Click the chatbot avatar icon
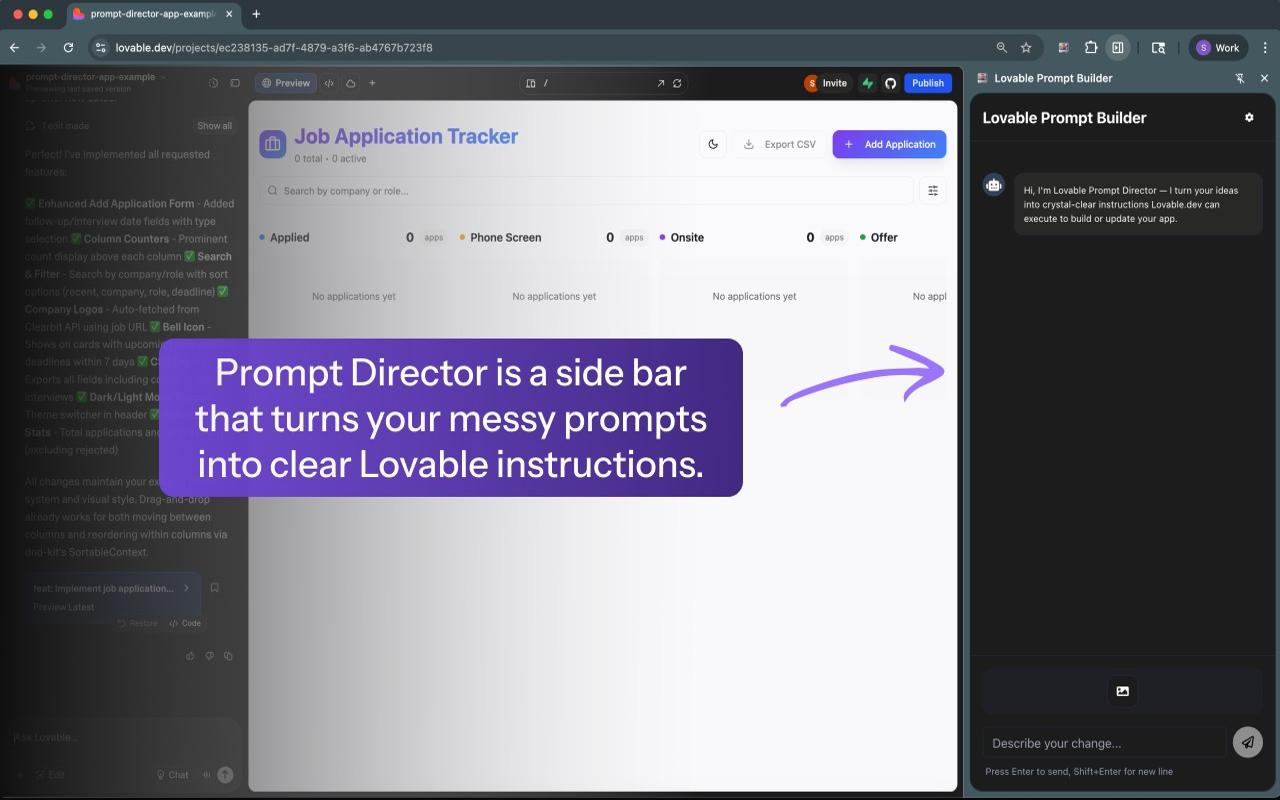Image resolution: width=1280 pixels, height=800 pixels. 993,184
